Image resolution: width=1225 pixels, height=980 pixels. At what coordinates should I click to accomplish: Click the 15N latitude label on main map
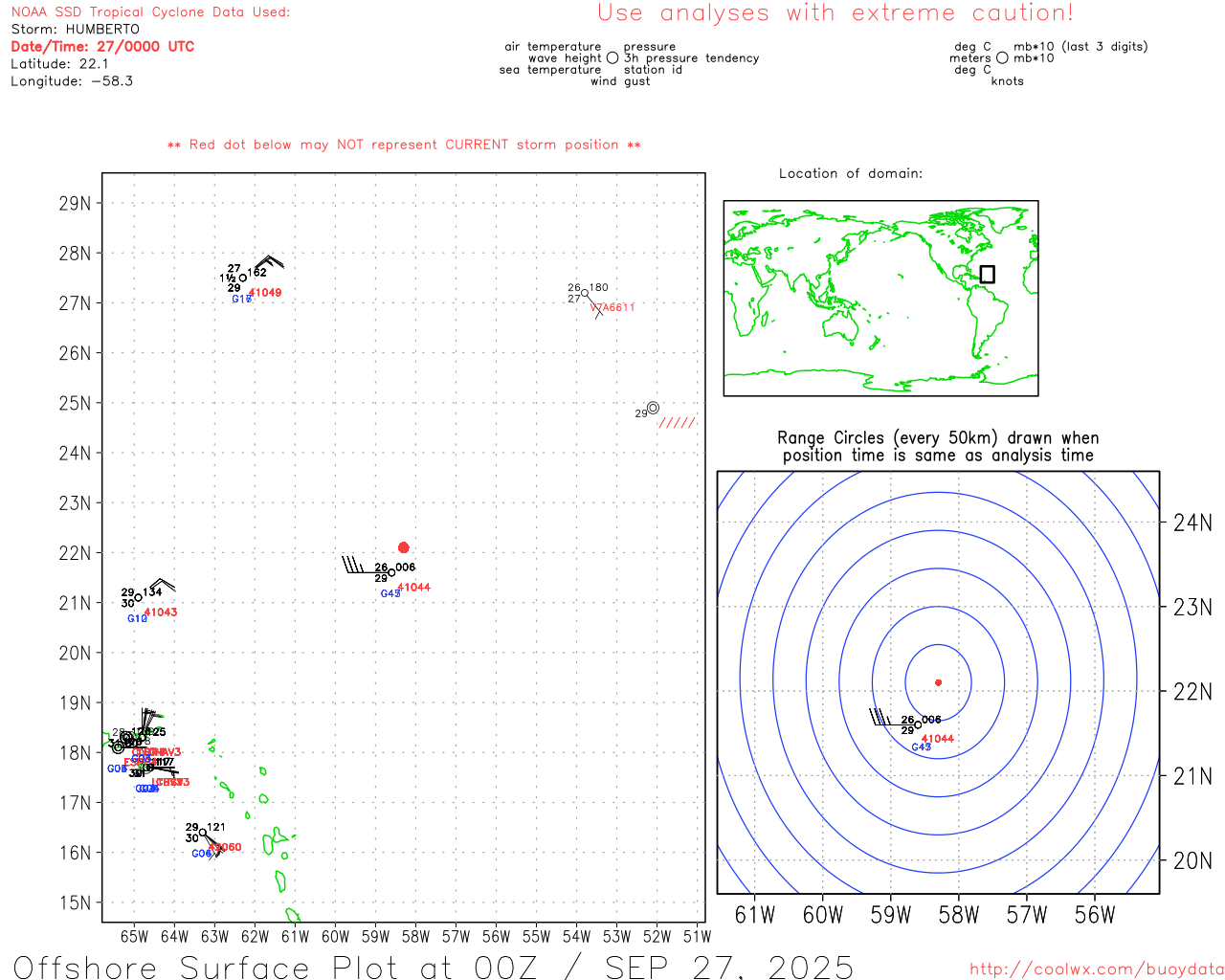(75, 902)
